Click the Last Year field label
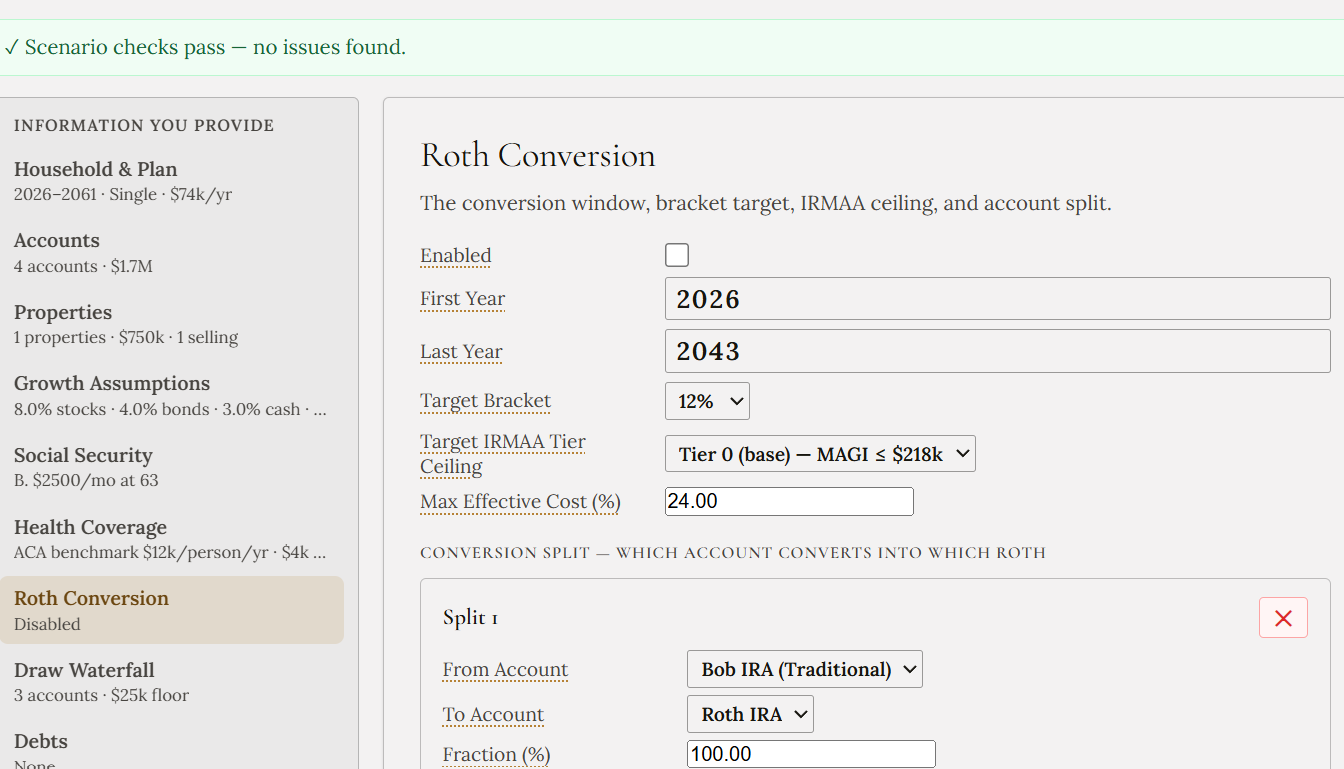Screen dimensions: 1344x769 (x=461, y=351)
